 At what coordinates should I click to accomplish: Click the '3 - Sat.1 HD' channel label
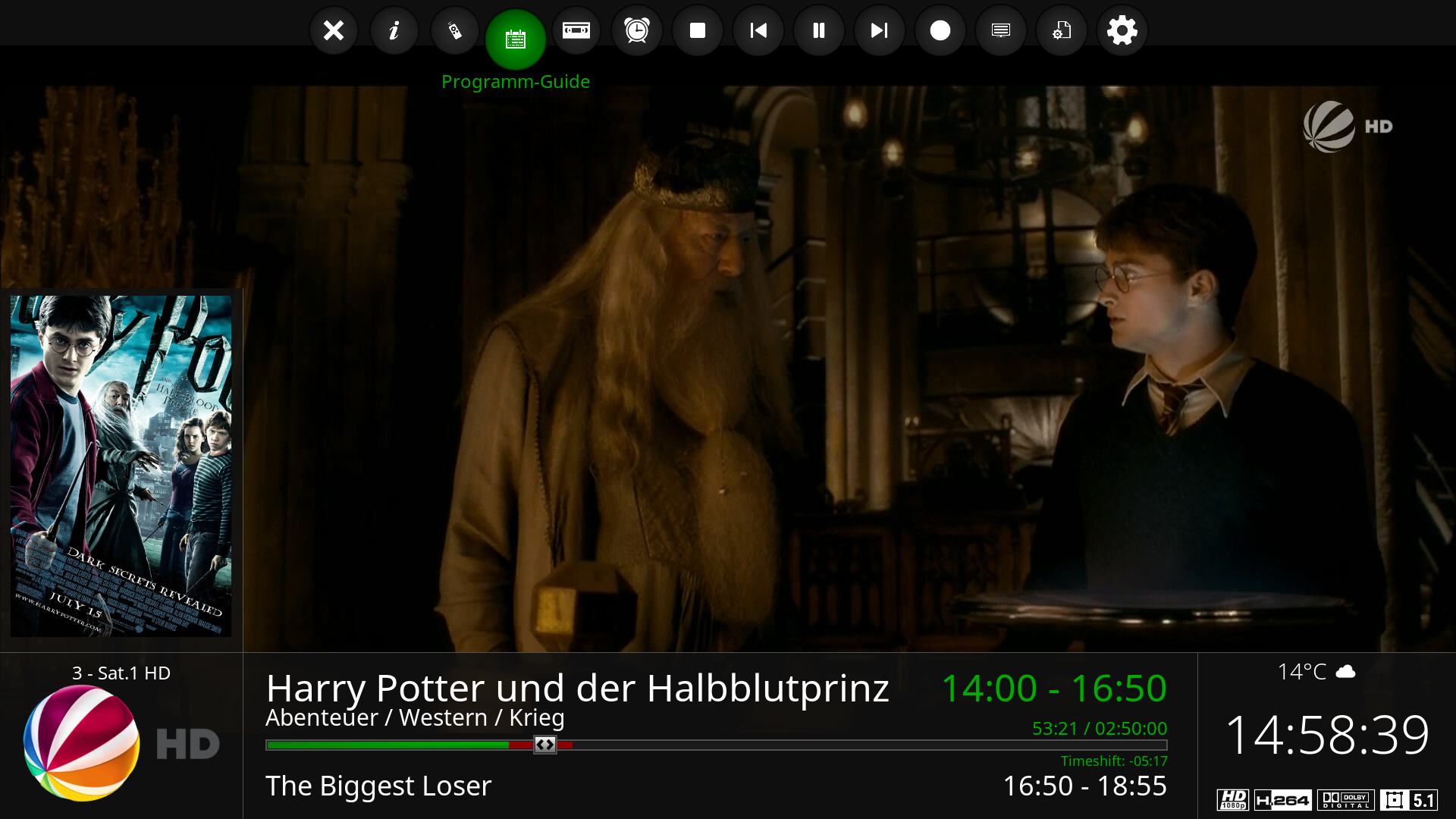(x=121, y=673)
